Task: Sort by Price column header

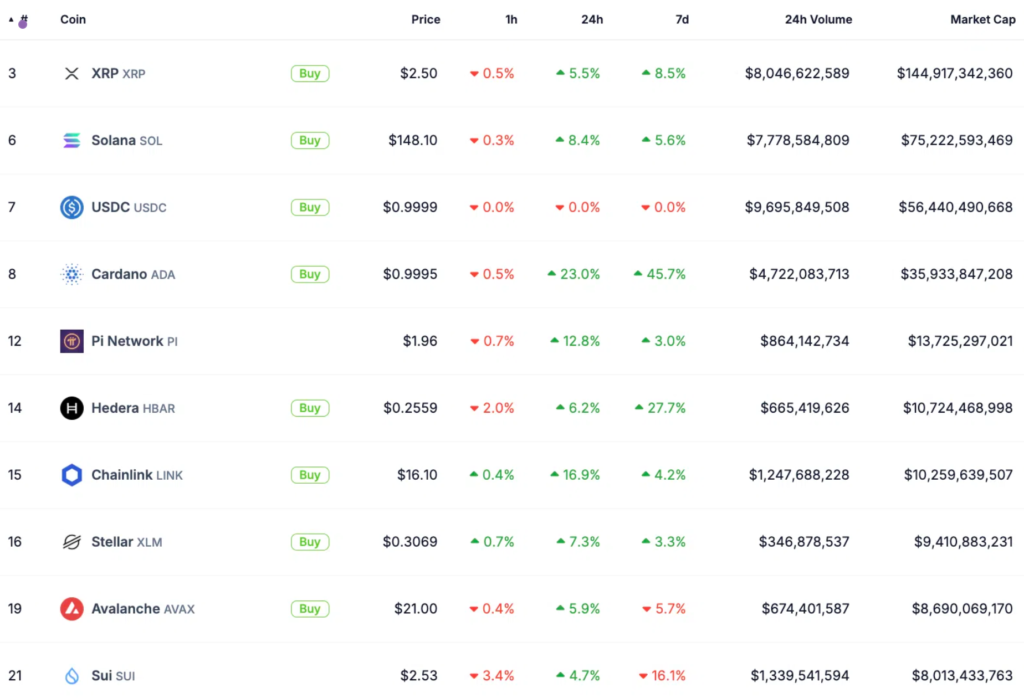Action: point(425,20)
